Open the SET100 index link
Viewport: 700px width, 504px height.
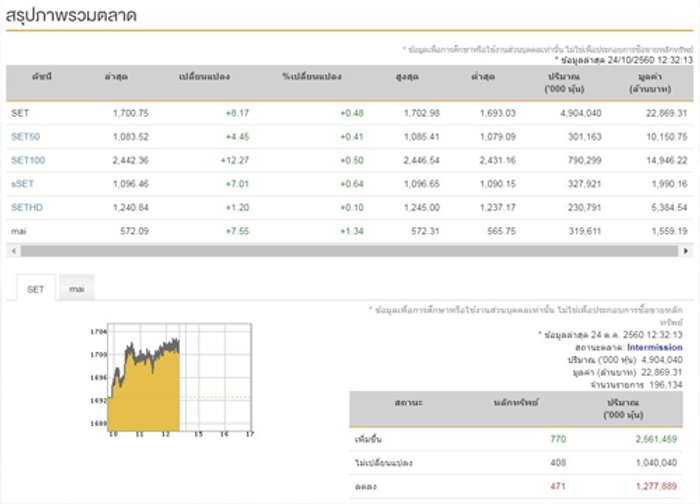pyautogui.click(x=28, y=160)
